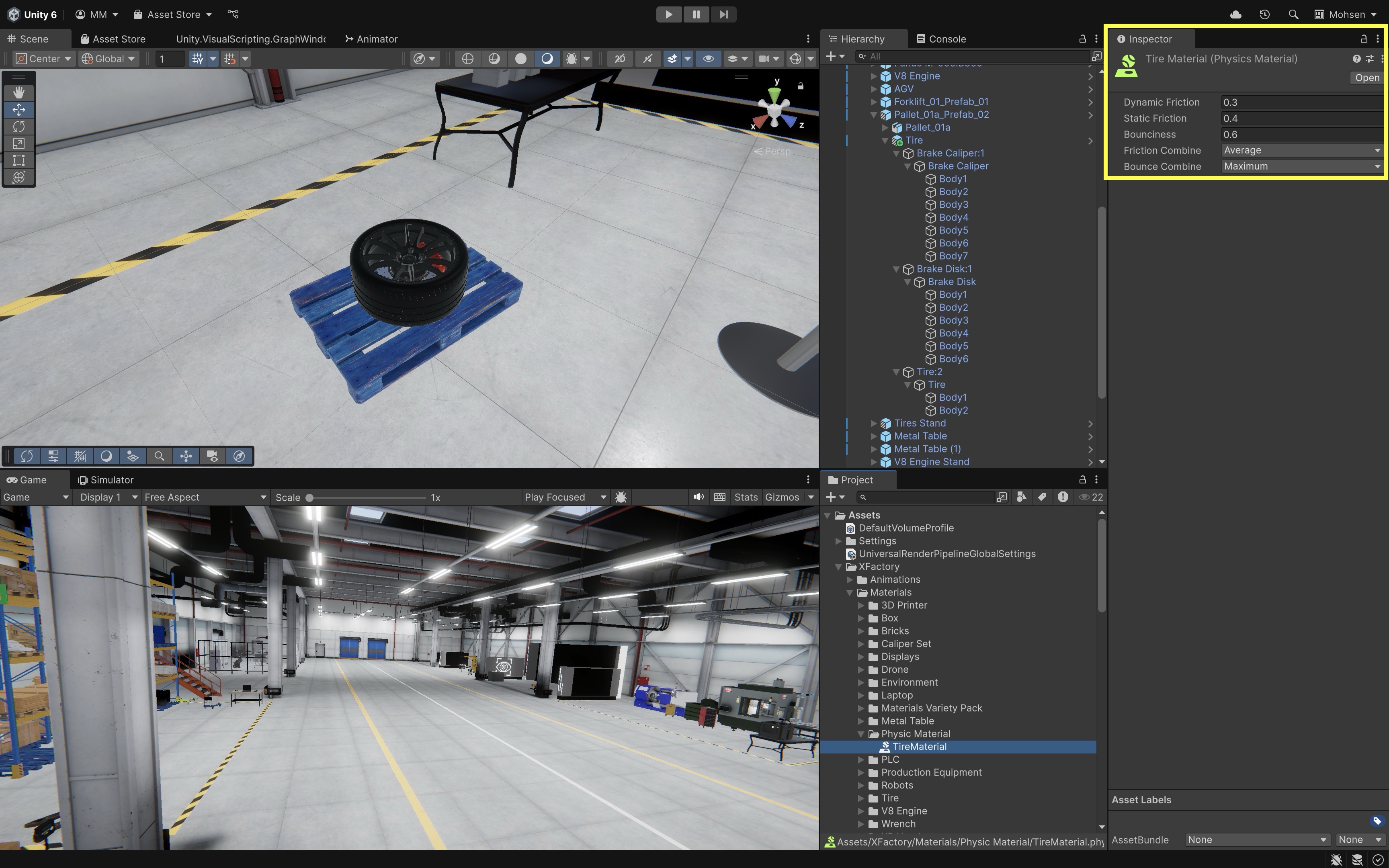Click the Bounciness value field
Screen dimensions: 1389x868
pyautogui.click(x=1301, y=134)
